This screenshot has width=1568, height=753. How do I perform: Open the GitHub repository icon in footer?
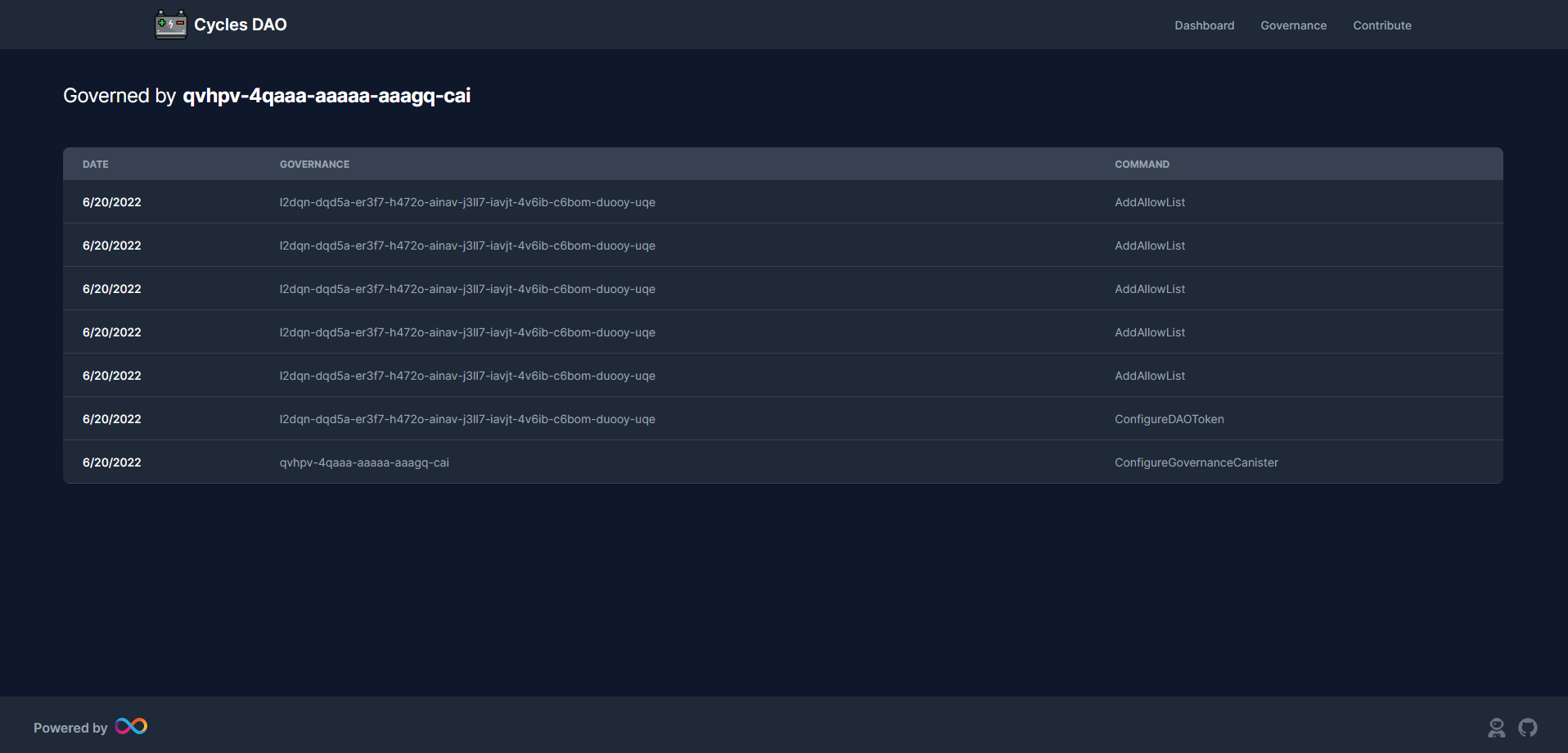1529,727
